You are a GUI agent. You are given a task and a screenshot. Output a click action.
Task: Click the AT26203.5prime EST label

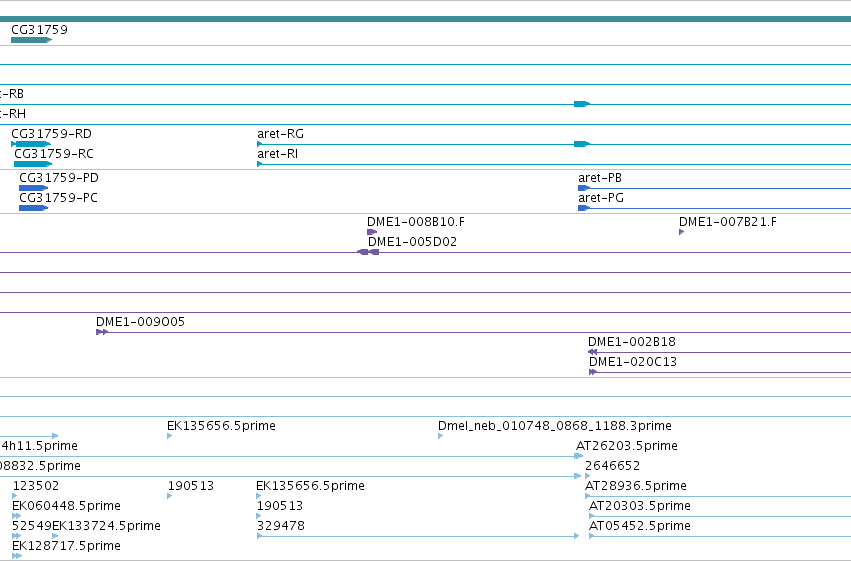pos(627,446)
